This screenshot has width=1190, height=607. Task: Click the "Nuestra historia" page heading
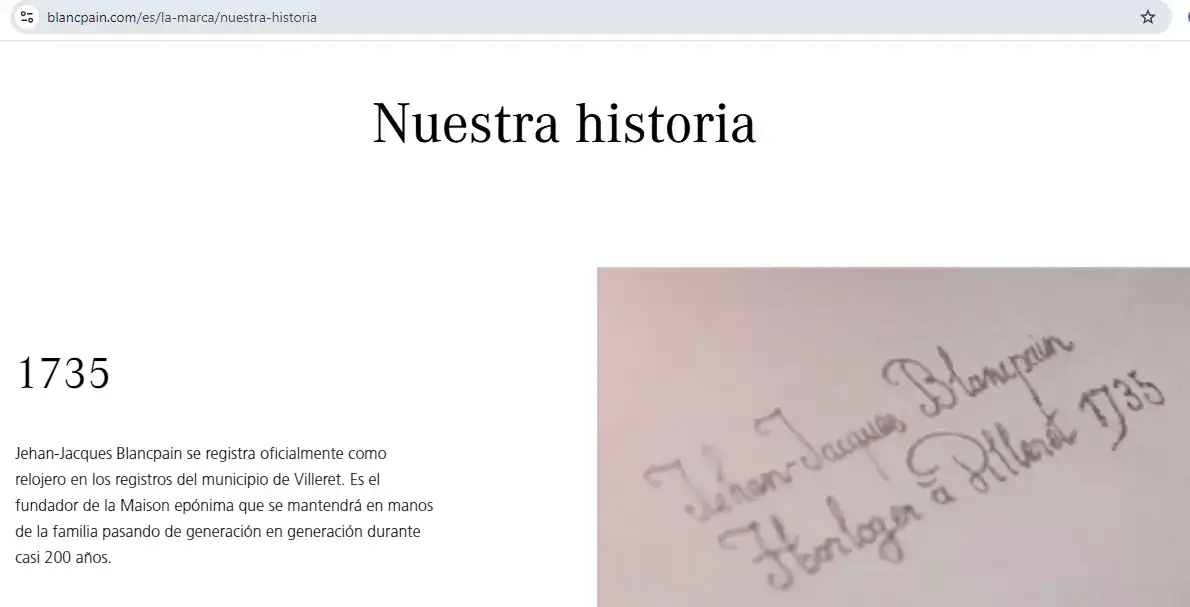[563, 124]
